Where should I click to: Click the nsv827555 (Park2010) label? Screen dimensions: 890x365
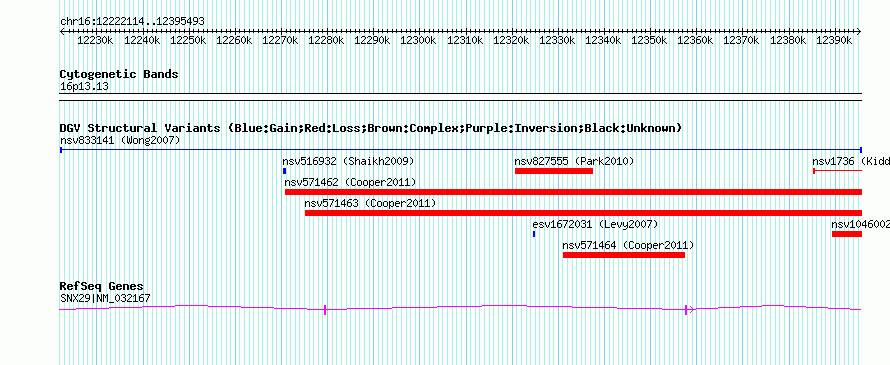click(574, 161)
